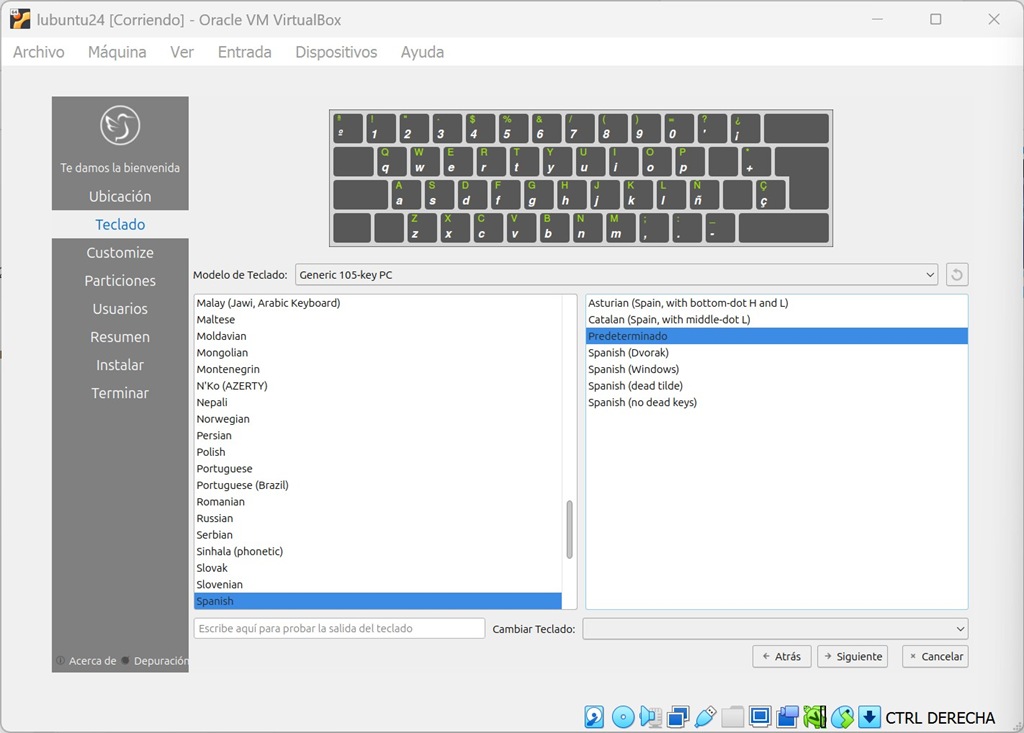Open the Dispositivos menu
Screen dimensions: 1024x733
pyautogui.click(x=336, y=52)
